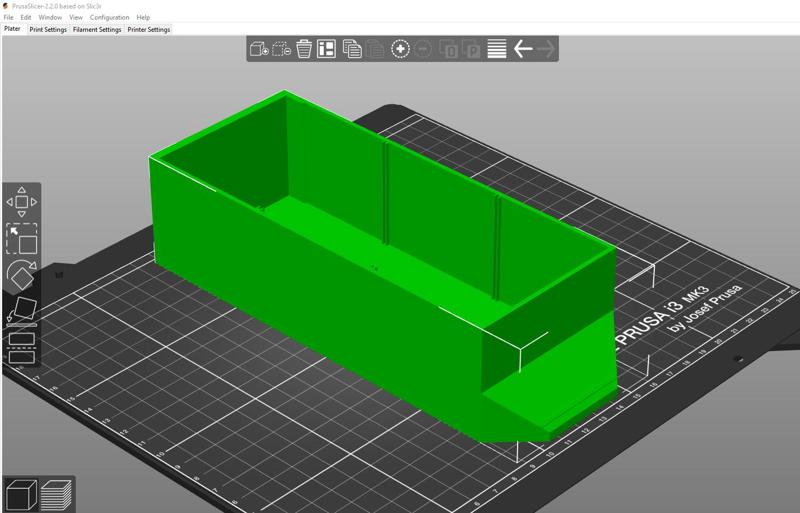Select the Move gizmo tool
Viewport: 800px width, 513px height.
point(21,202)
